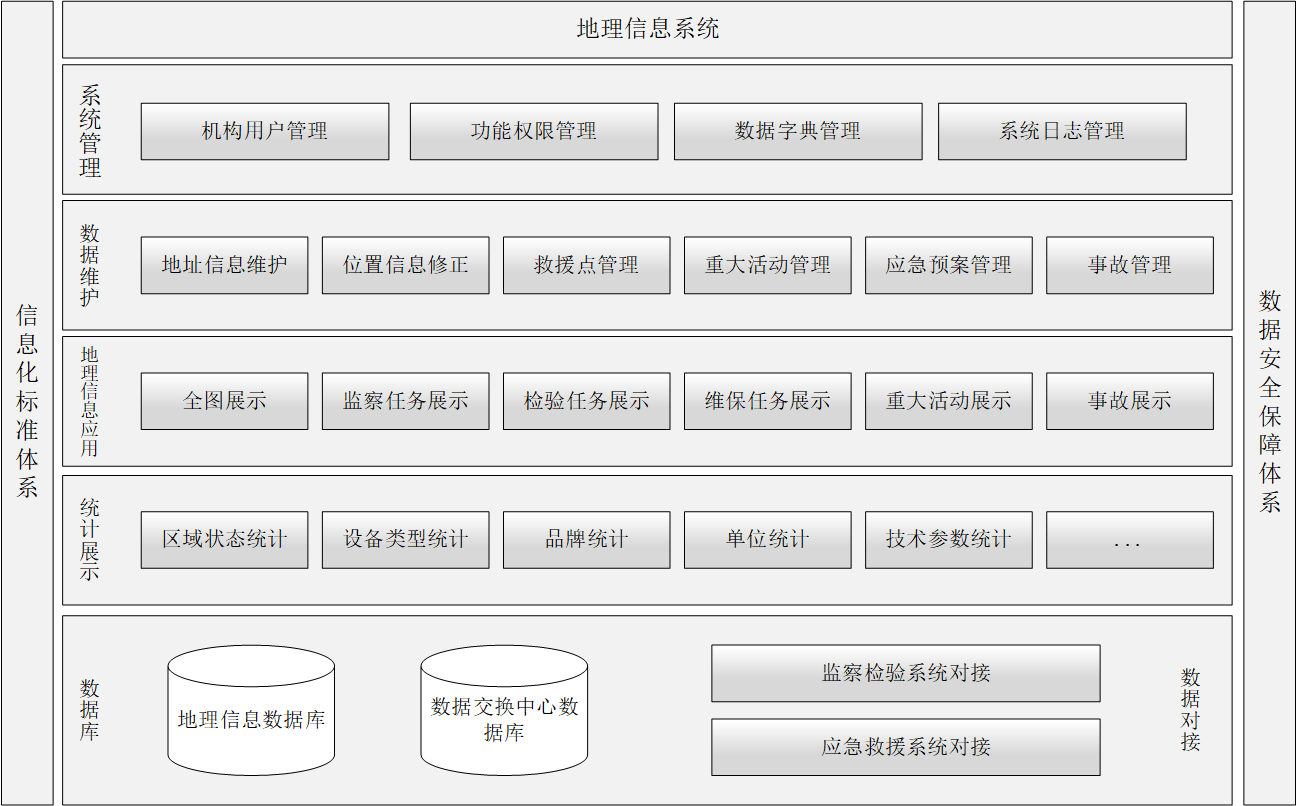Expand the "..." box for more statistics
Image resolution: width=1297 pixels, height=806 pixels.
click(1129, 540)
